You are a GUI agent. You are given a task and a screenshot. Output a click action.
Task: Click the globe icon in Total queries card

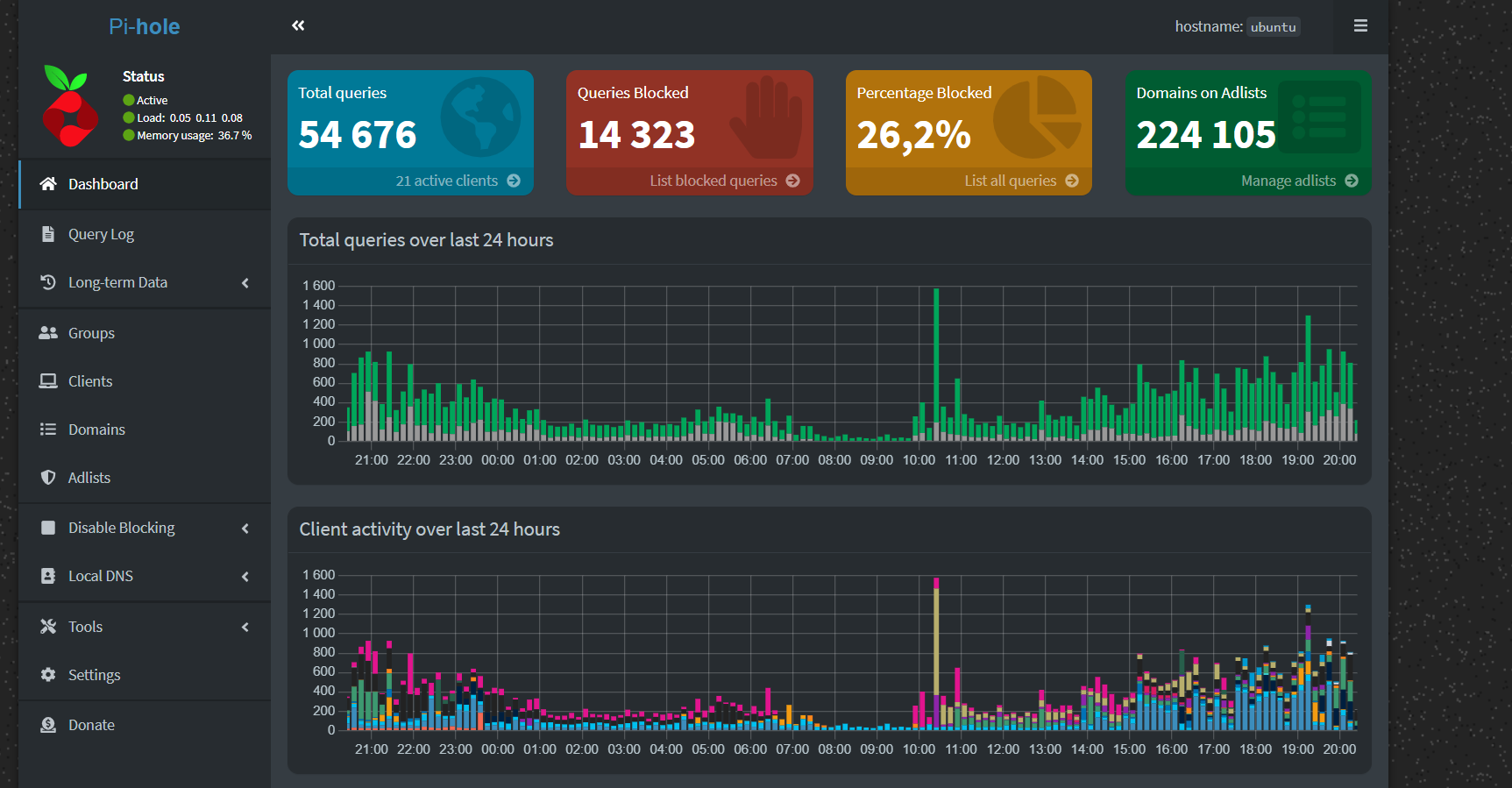(x=480, y=117)
